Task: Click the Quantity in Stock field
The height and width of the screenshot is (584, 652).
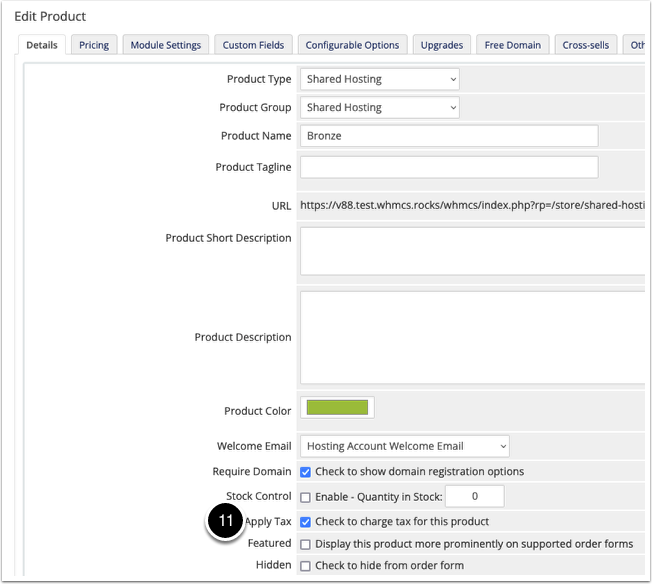Action: (474, 496)
